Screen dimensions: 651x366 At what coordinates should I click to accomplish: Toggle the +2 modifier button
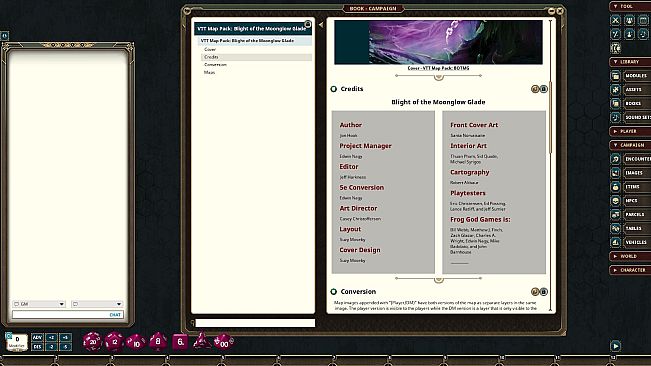[x=51, y=337]
